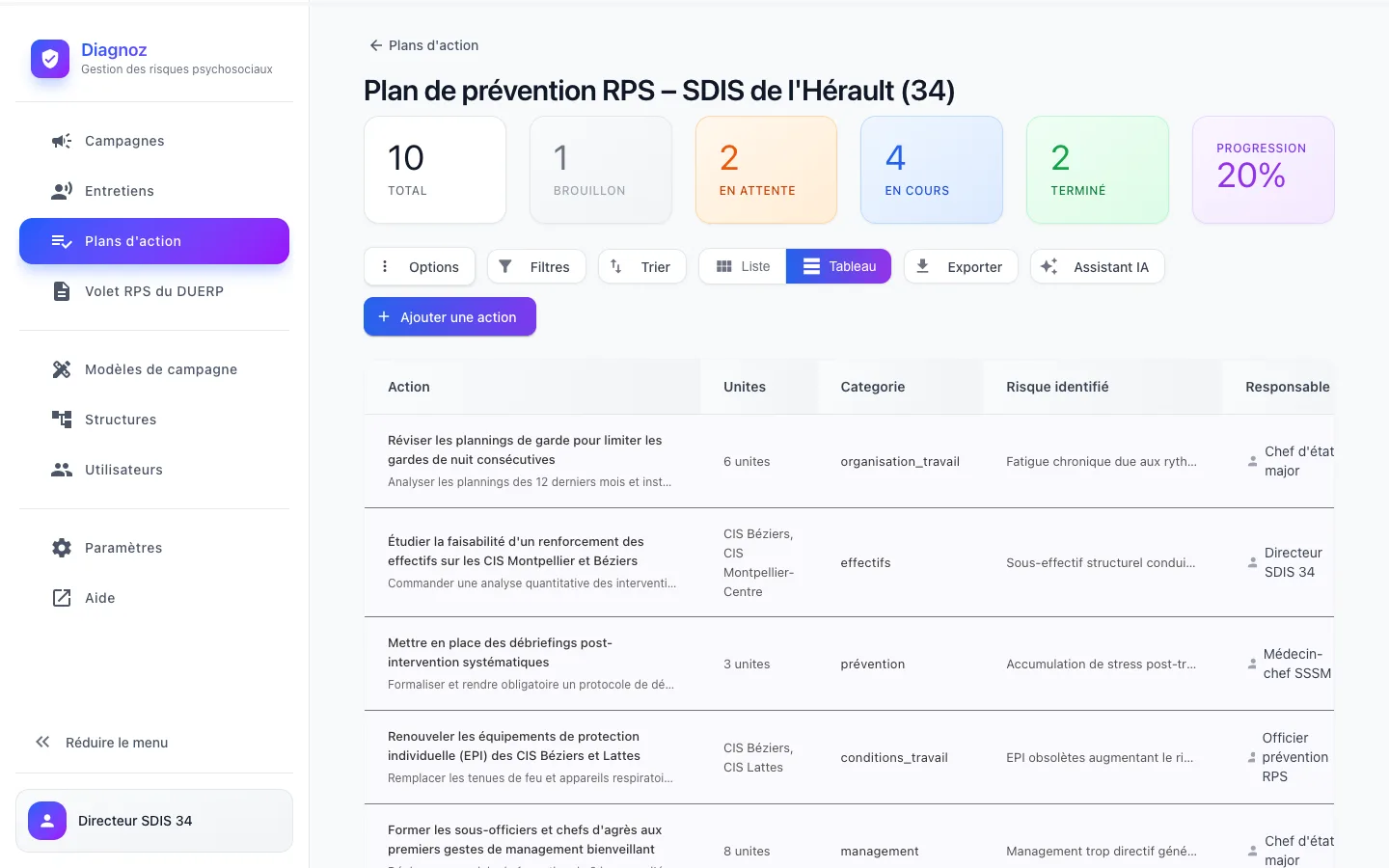This screenshot has width=1389, height=868.
Task: Click the double chevron collapse icon
Action: click(42, 742)
